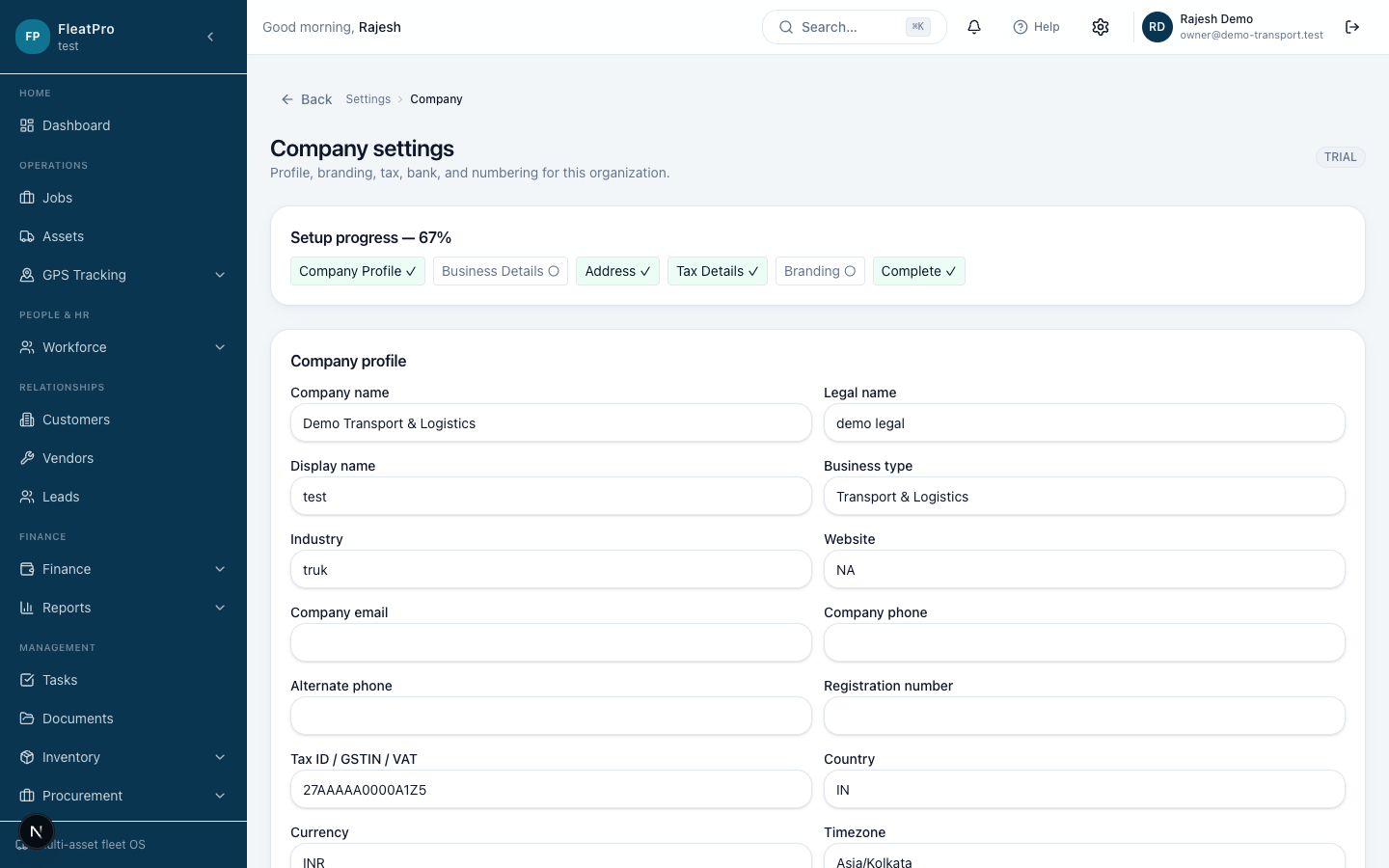Click the GPS Tracking icon
The height and width of the screenshot is (868, 1389).
point(27,275)
